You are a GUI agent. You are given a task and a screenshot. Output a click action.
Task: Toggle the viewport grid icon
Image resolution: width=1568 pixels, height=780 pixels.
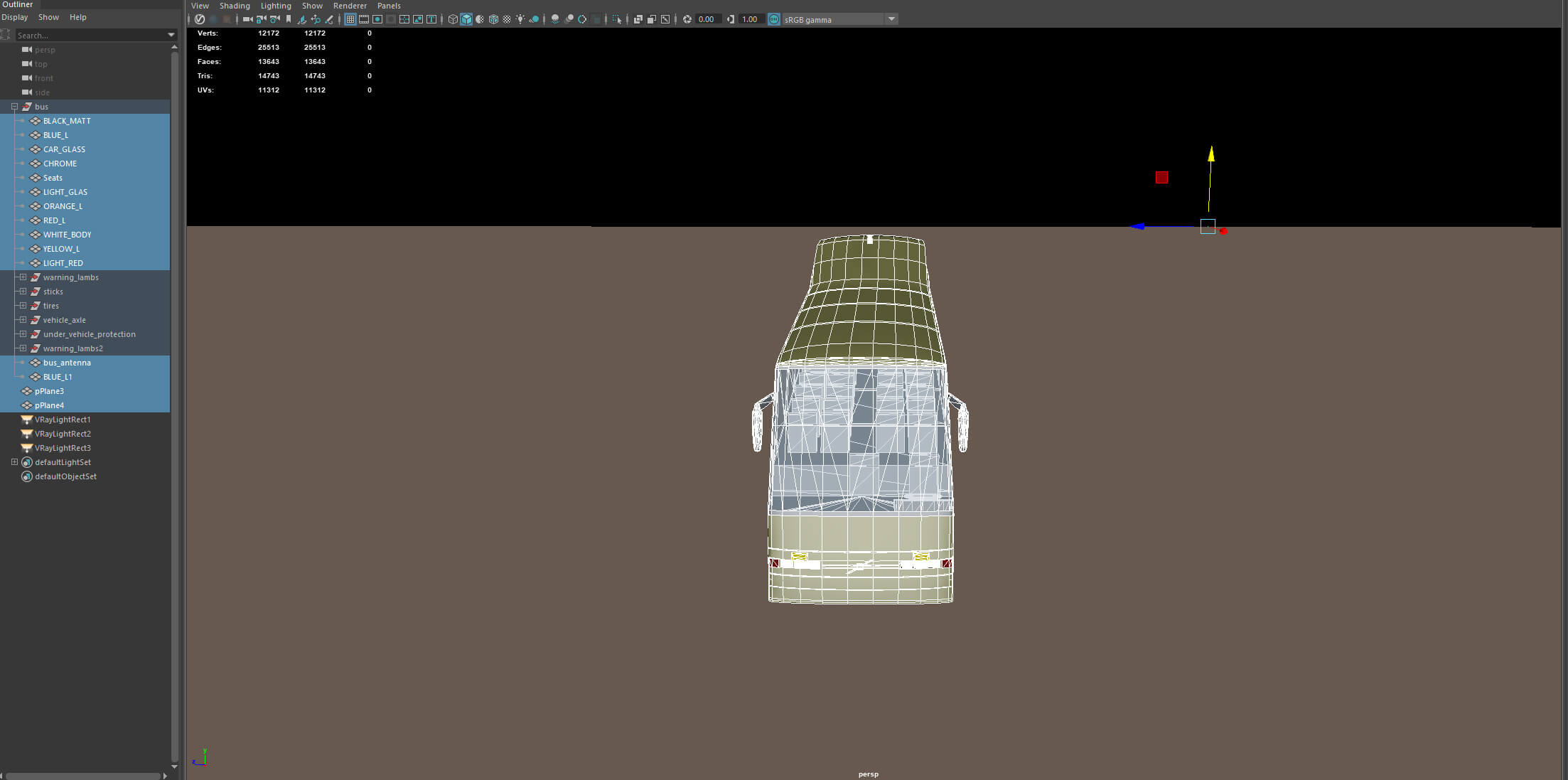coord(350,19)
